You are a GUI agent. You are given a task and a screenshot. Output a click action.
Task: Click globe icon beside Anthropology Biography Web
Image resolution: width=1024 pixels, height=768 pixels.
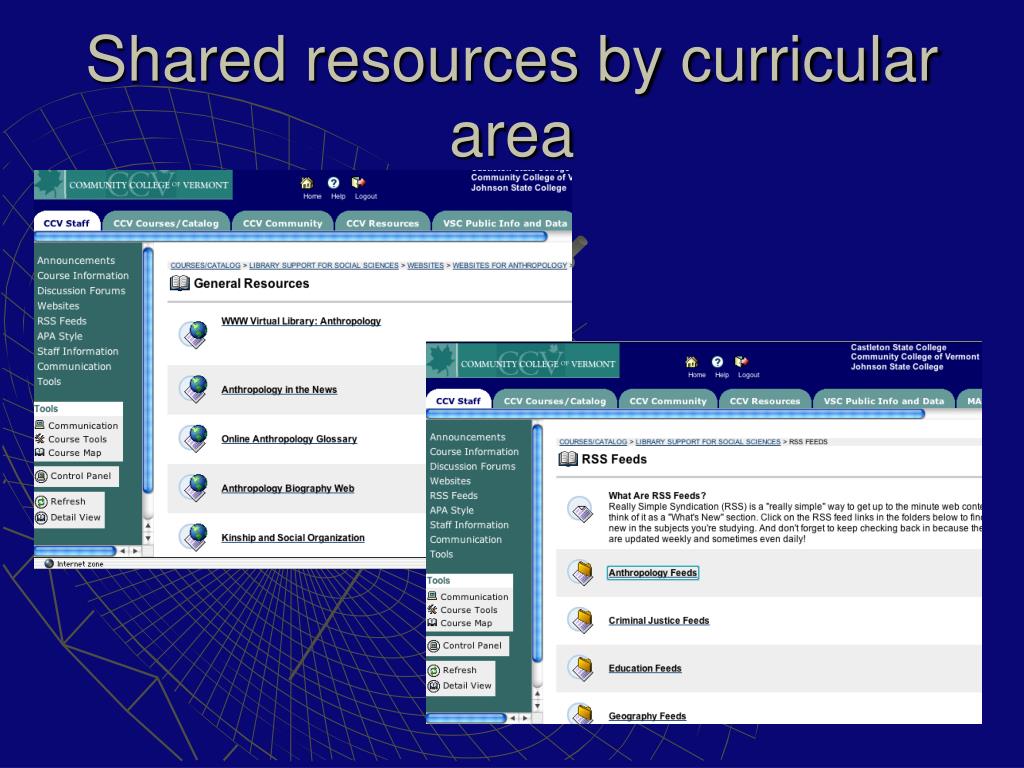pyautogui.click(x=194, y=488)
